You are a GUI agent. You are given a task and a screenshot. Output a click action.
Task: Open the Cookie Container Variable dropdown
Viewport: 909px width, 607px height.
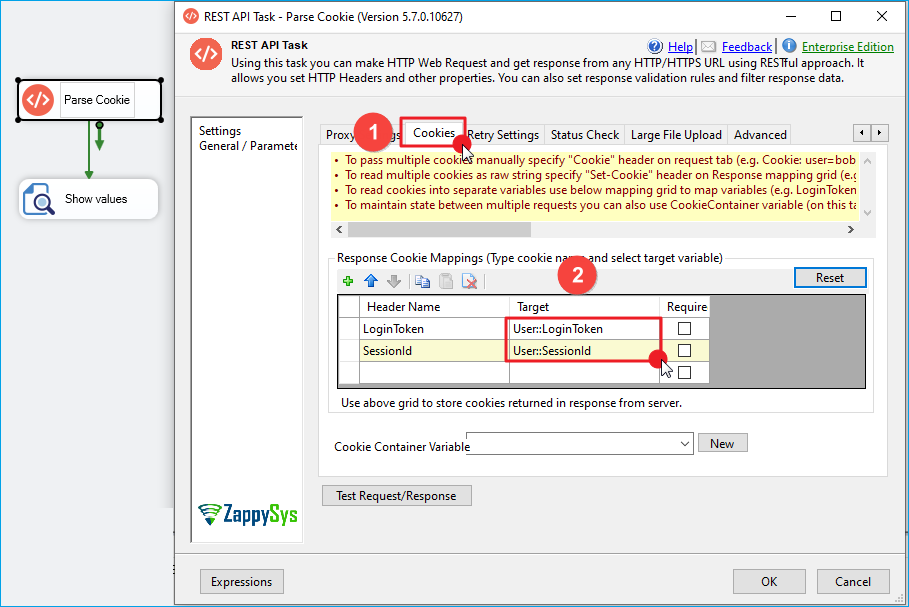pyautogui.click(x=684, y=443)
